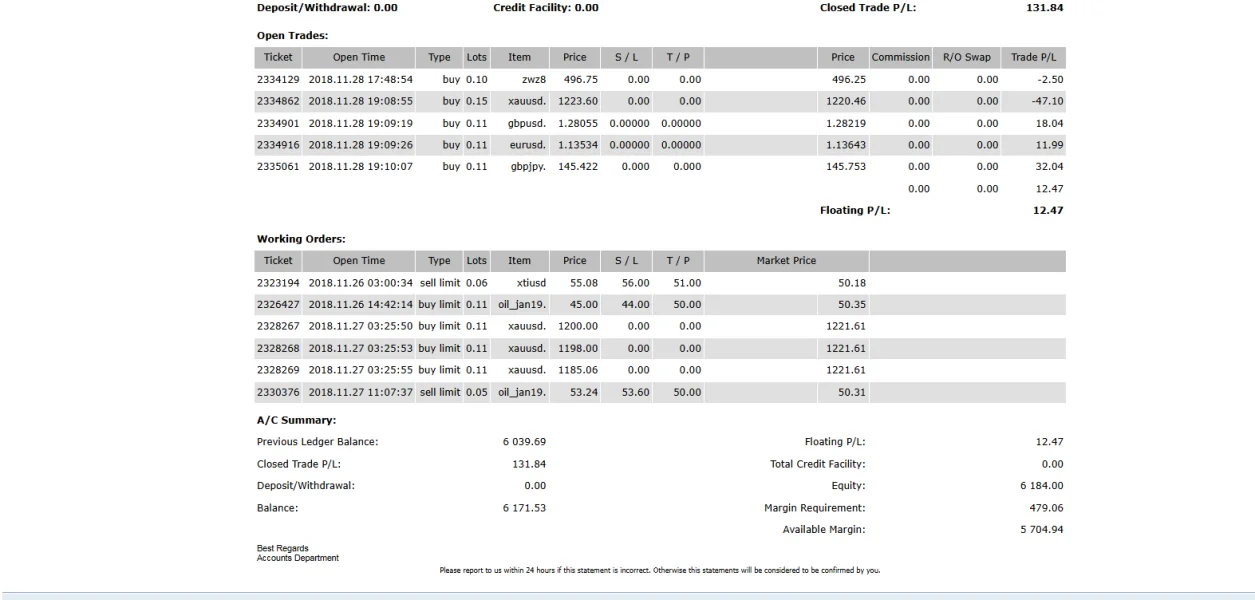1255x600 pixels.
Task: Select the gbpusd. item cell
Action: tap(526, 123)
